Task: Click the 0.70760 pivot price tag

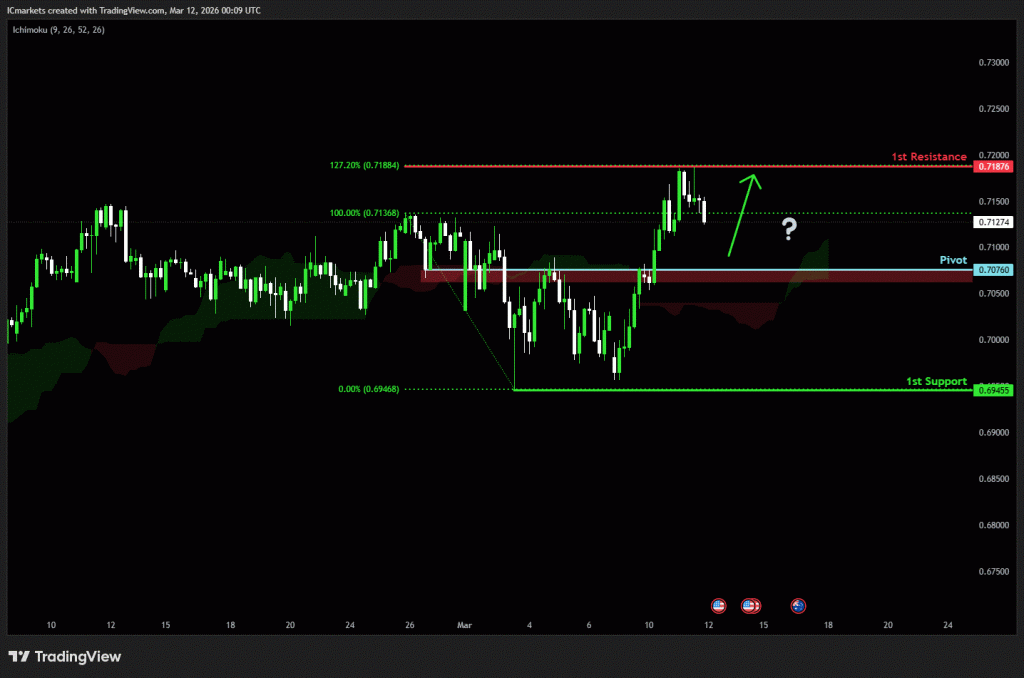Action: point(996,270)
